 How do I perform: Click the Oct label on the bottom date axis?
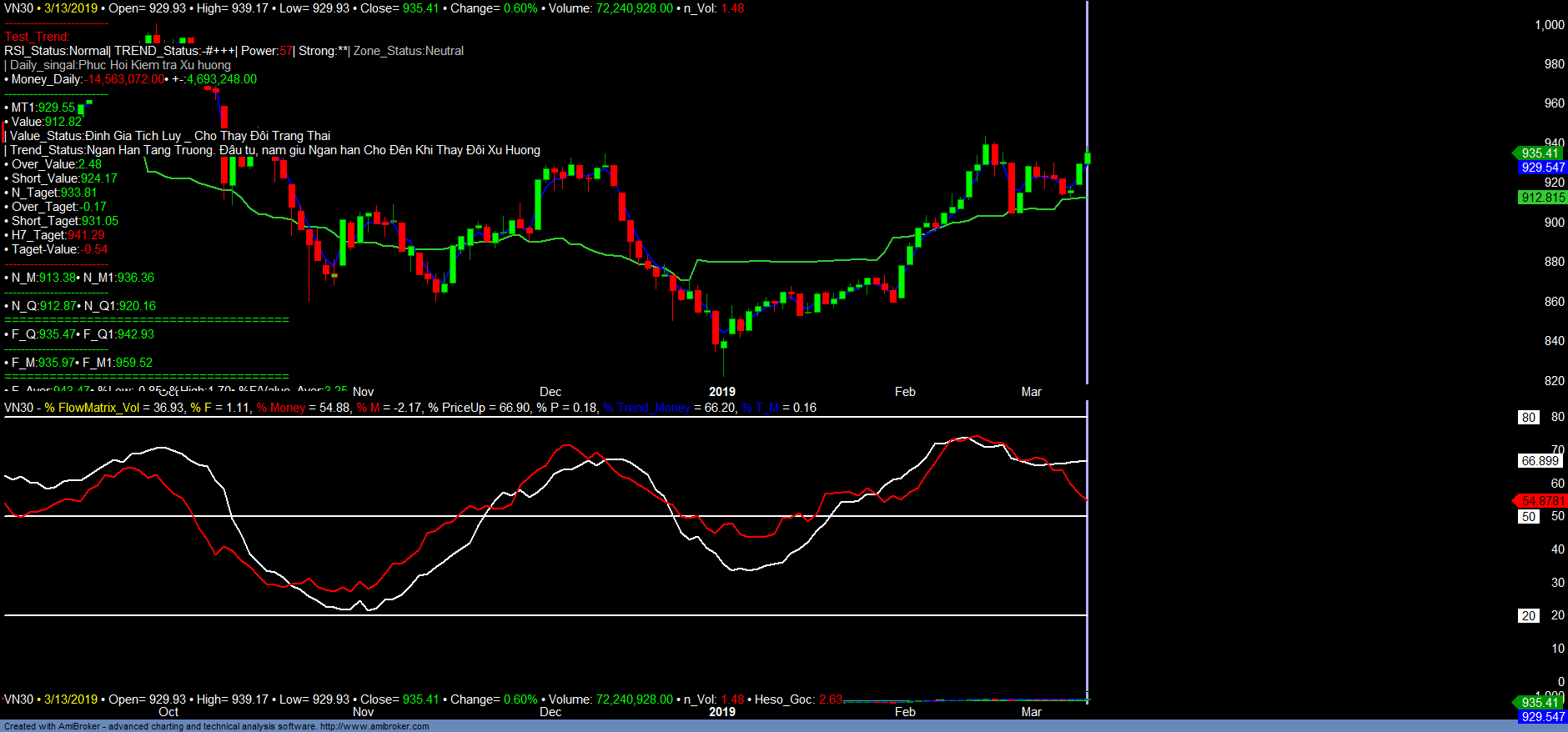[168, 712]
